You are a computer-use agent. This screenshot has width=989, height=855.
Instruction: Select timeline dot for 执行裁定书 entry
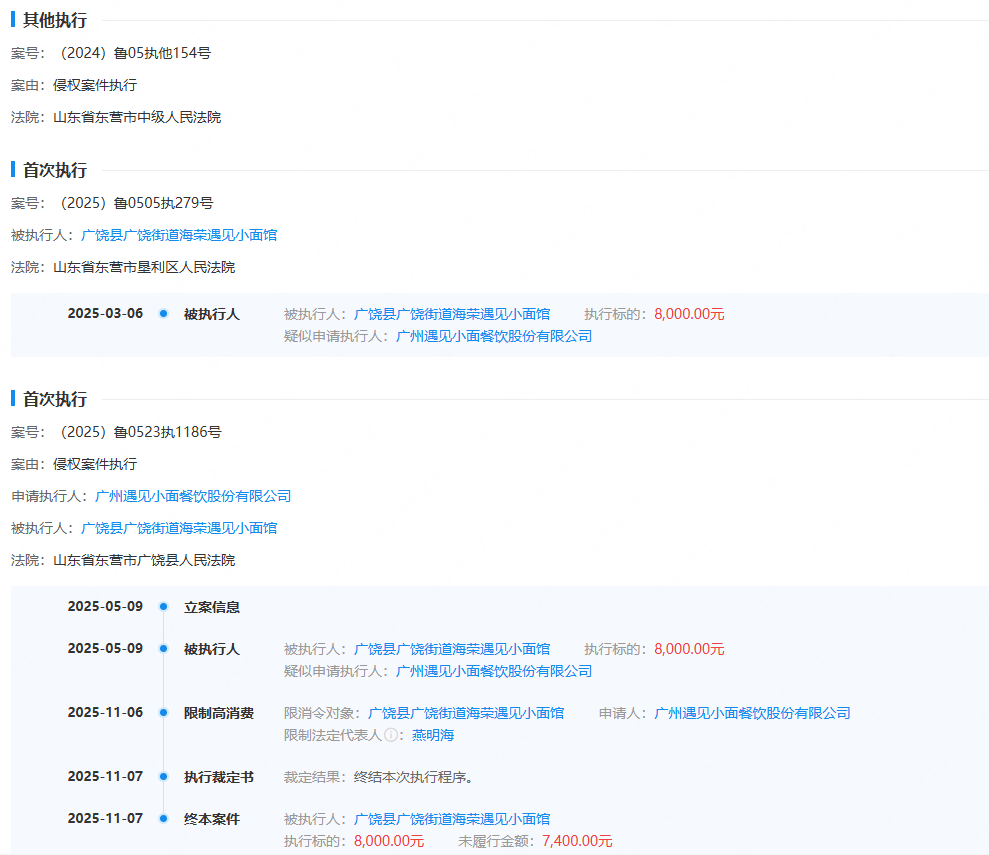163,776
